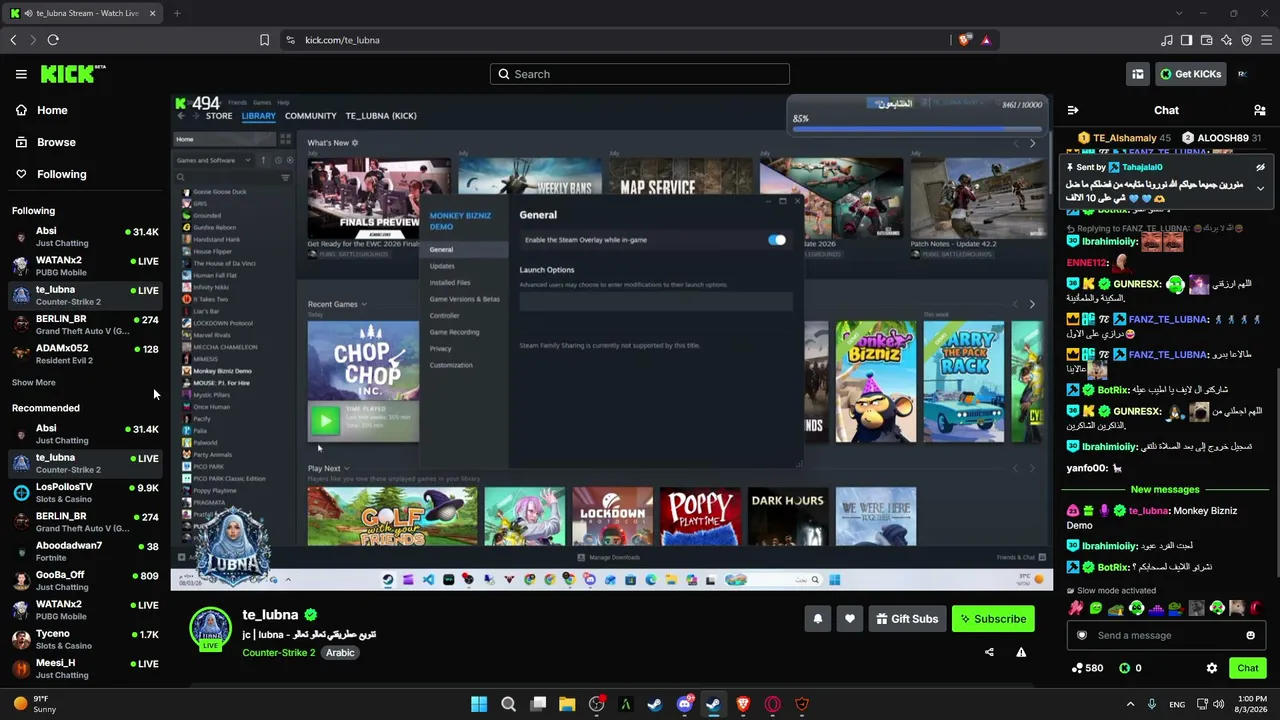
Task: Select Updates in Steam properties dialog
Action: pyautogui.click(x=442, y=266)
